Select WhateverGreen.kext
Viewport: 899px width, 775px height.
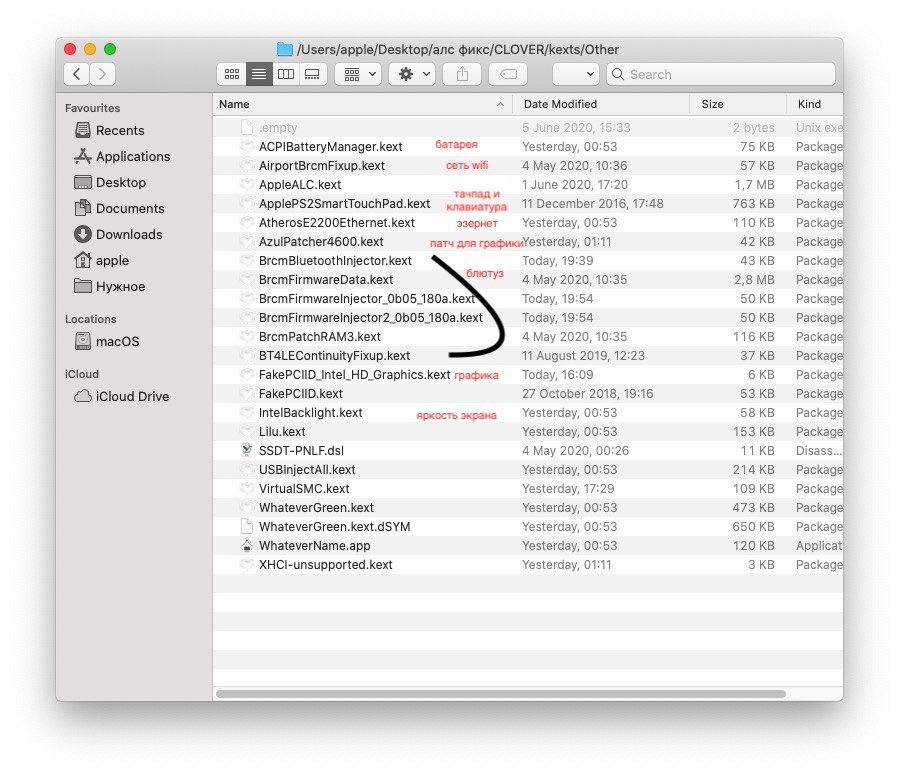click(x=527, y=507)
